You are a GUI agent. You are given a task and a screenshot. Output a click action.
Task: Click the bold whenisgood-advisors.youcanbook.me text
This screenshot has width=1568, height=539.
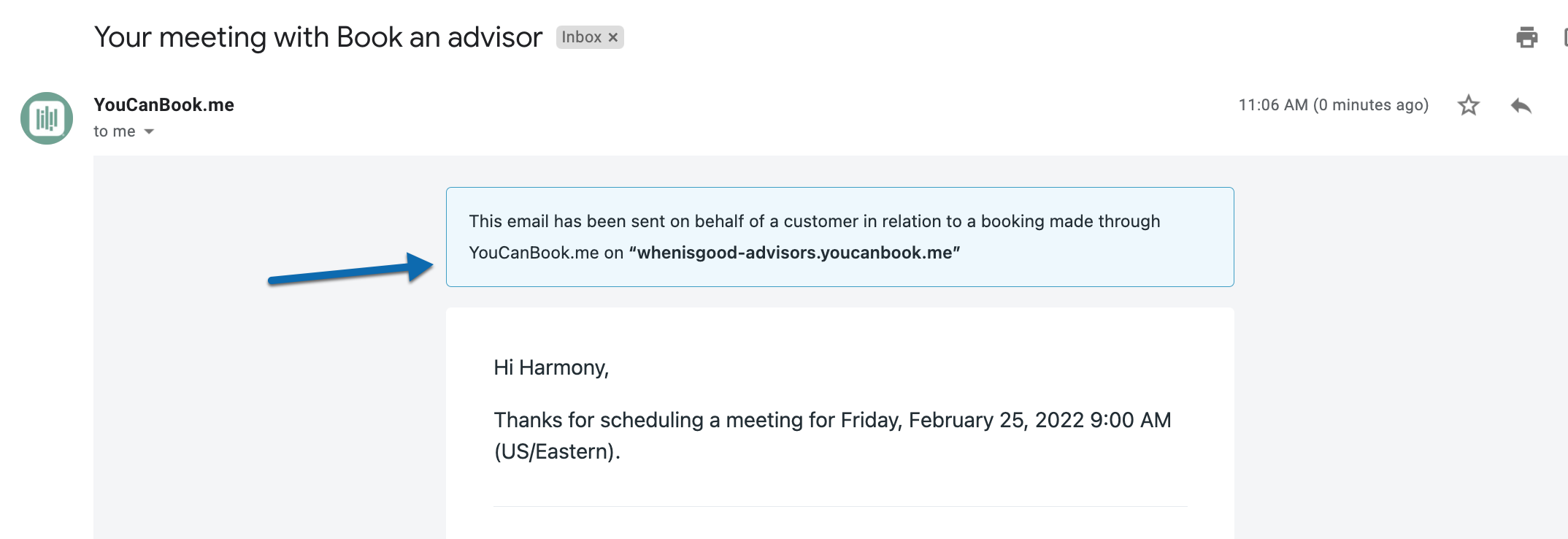point(794,253)
